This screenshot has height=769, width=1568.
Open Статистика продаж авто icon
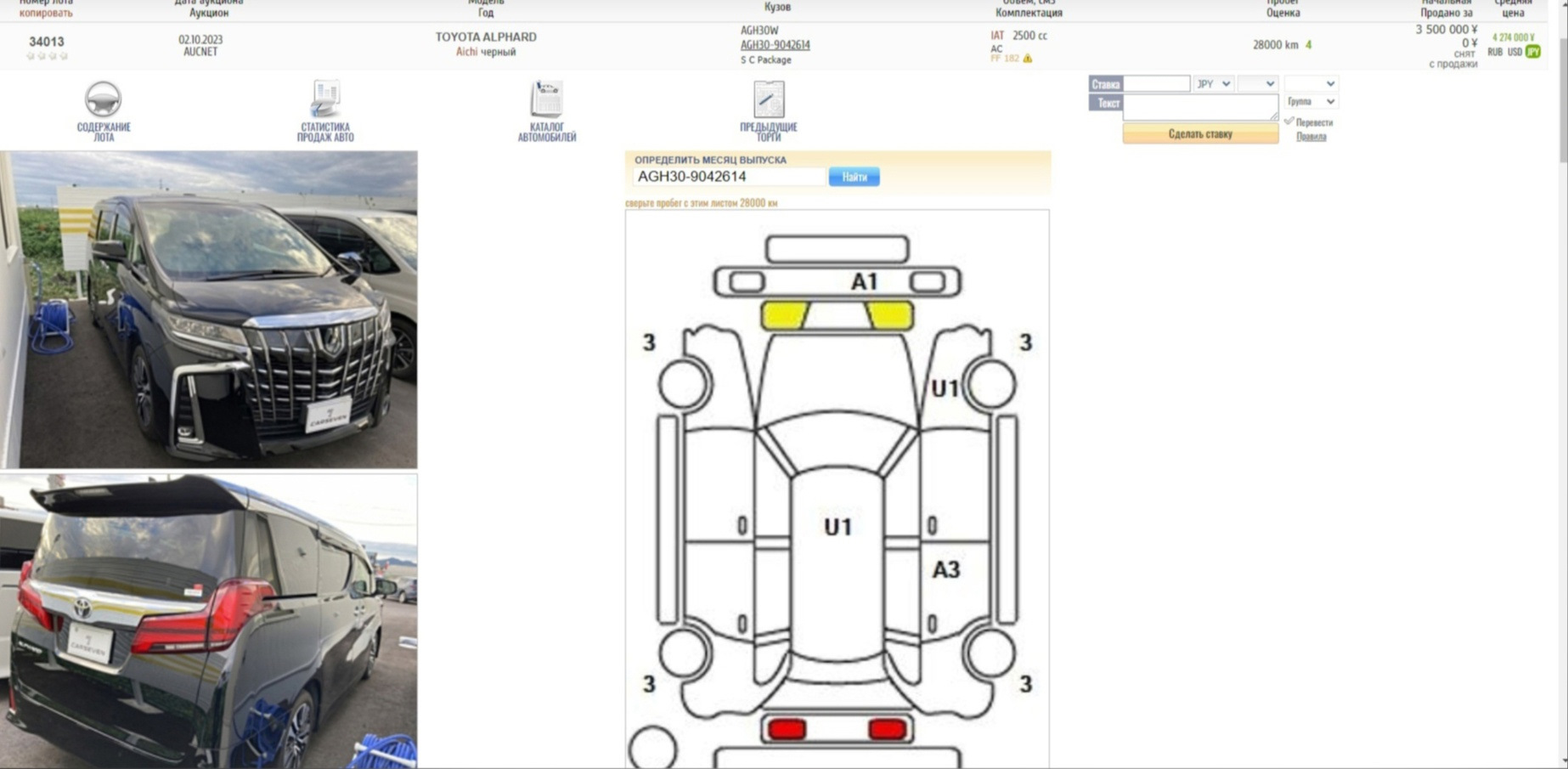tap(325, 99)
